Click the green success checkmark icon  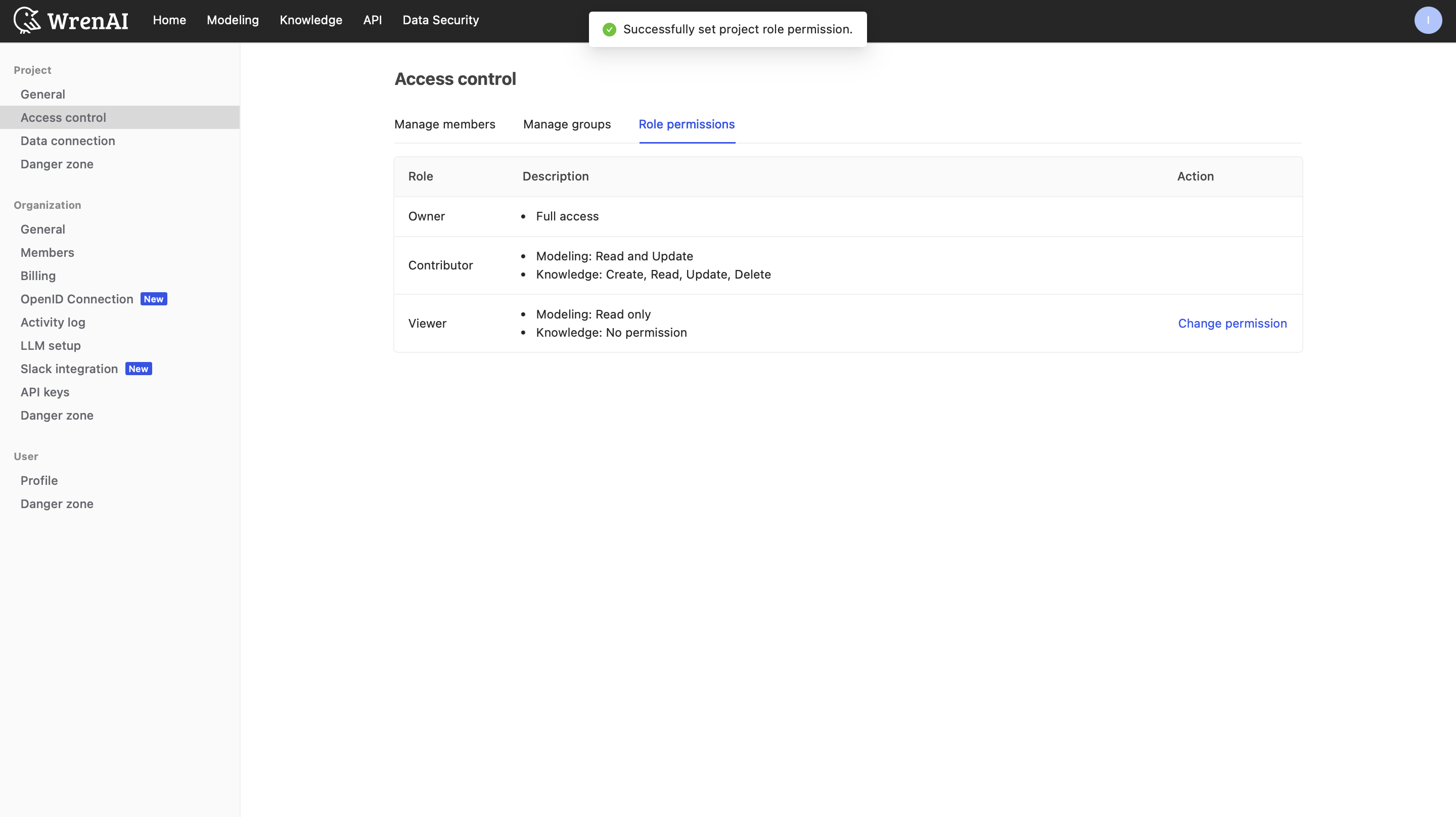click(x=609, y=29)
